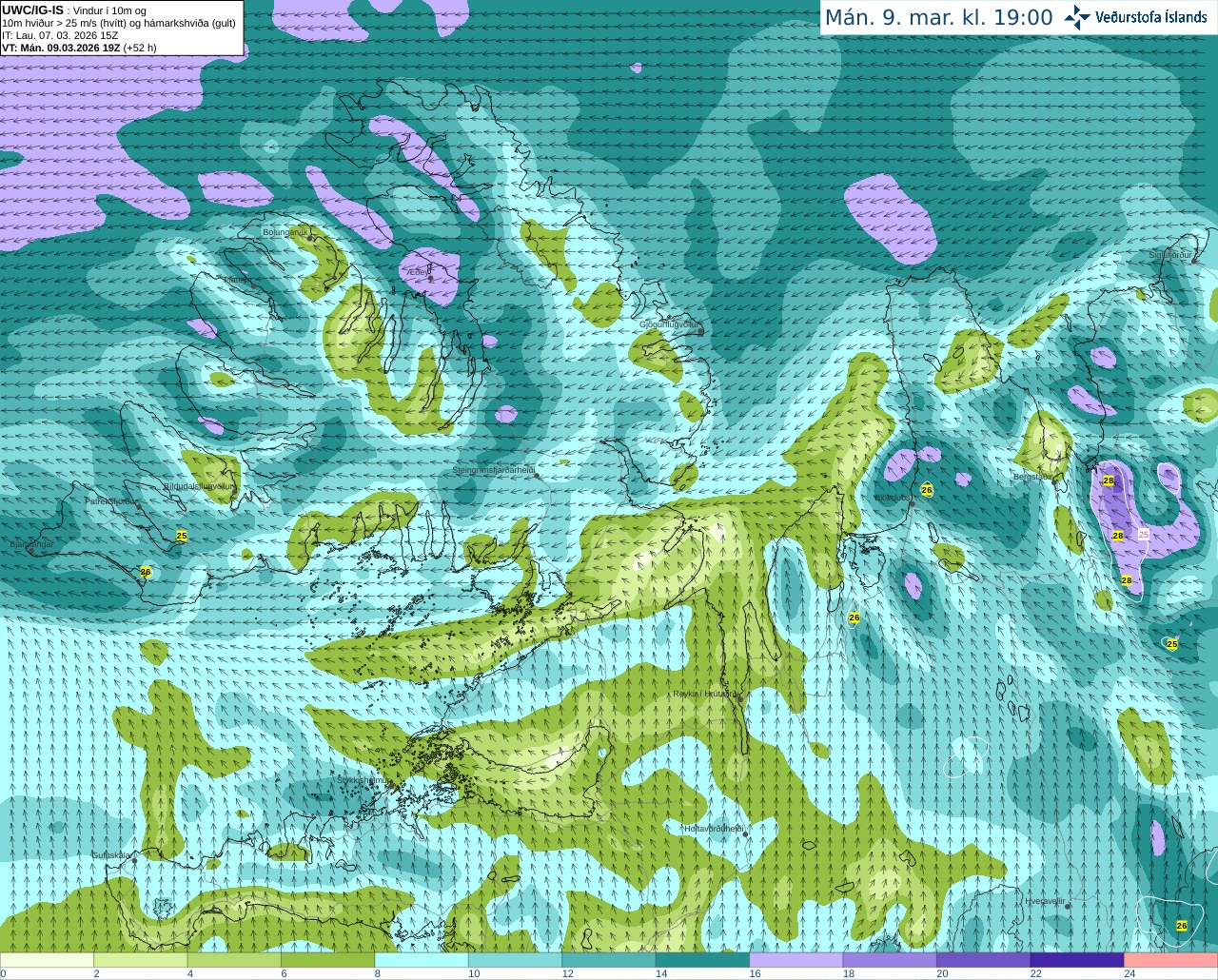The height and width of the screenshot is (980, 1218).
Task: Click the Steingrímsfjarðarheiði station dot
Action: [x=537, y=475]
